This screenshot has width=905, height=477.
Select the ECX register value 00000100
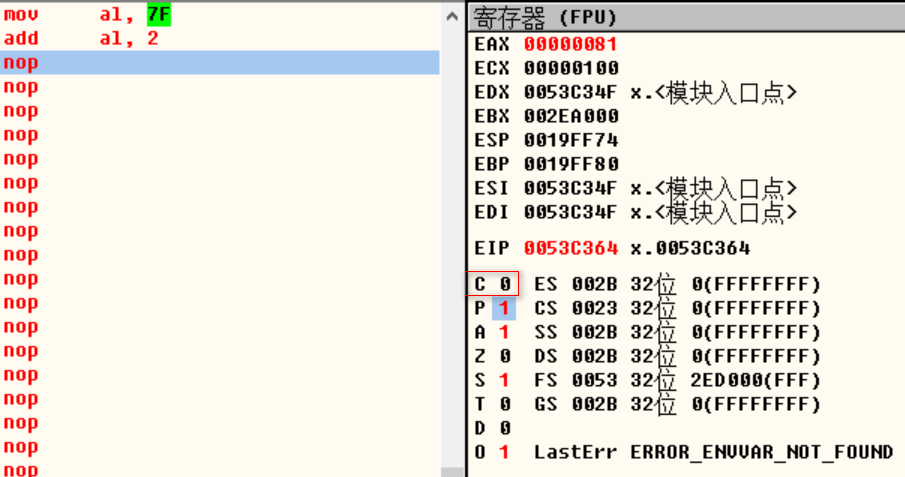coord(571,68)
